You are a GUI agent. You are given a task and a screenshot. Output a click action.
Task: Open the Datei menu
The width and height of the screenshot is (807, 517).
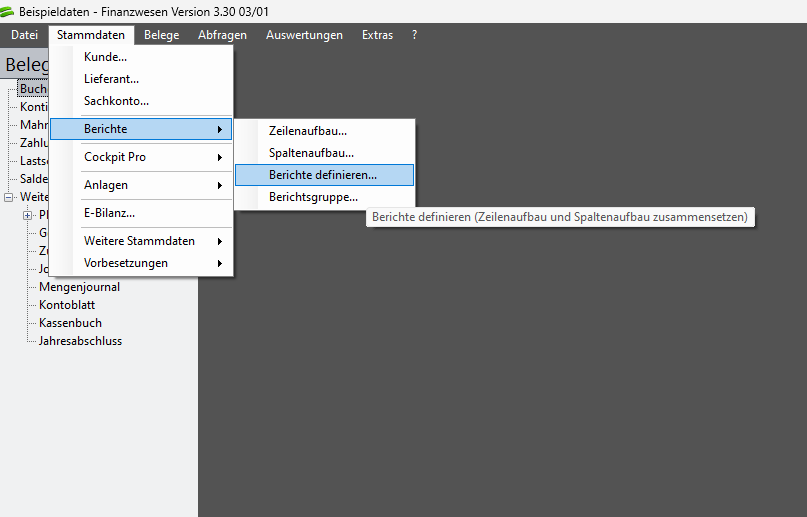click(x=24, y=35)
